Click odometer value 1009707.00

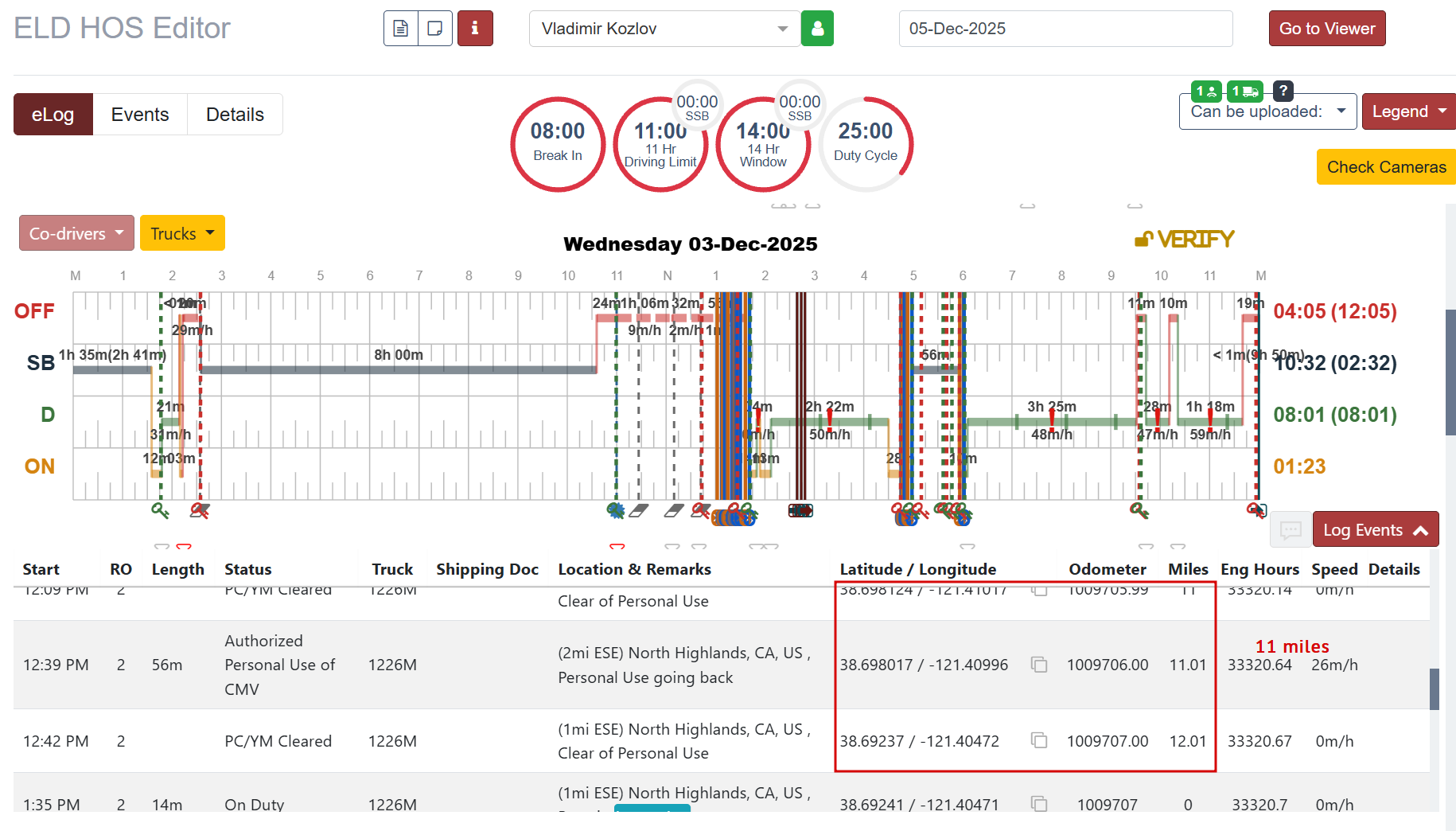(x=1108, y=741)
